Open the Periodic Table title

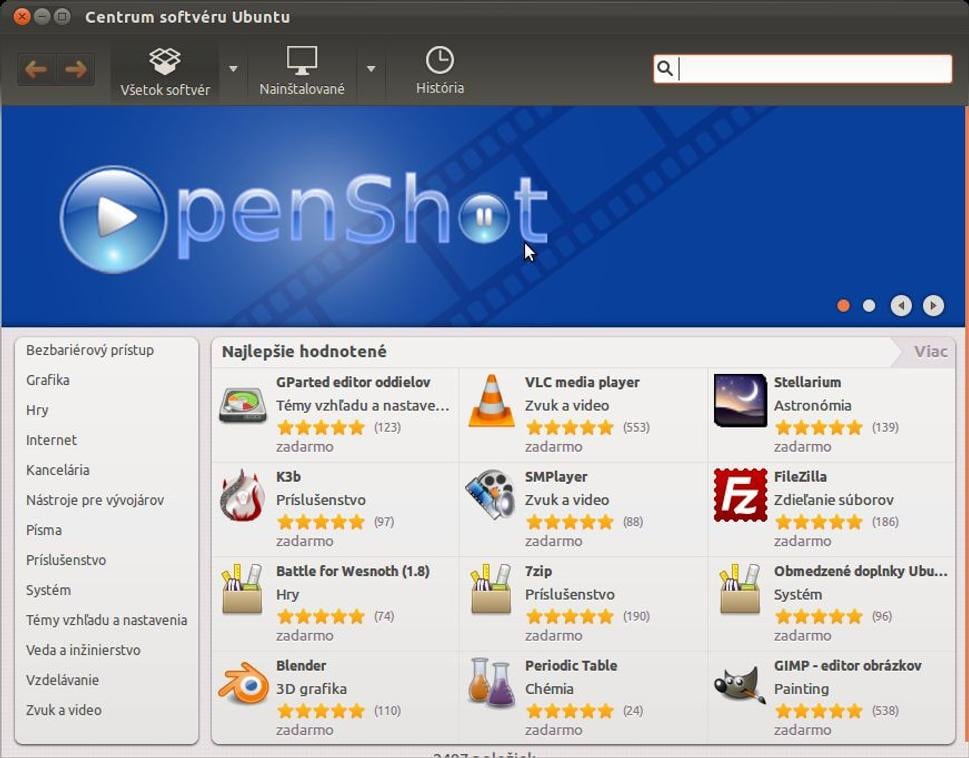point(571,666)
